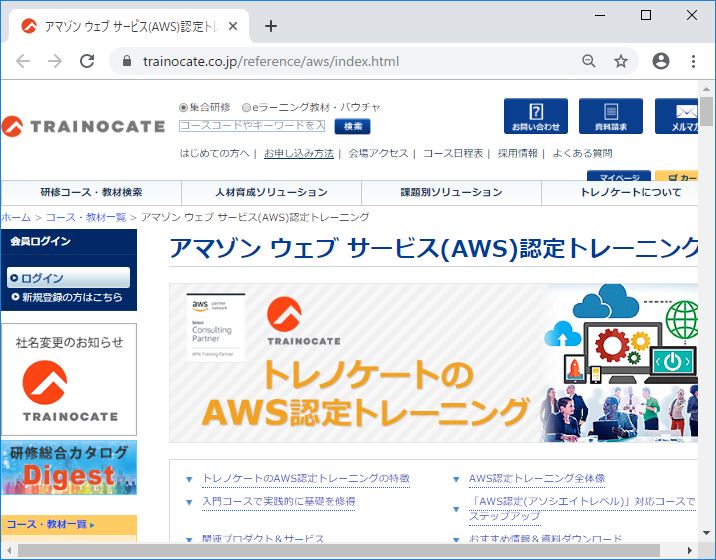Open the 資料請求 document button

point(611,116)
